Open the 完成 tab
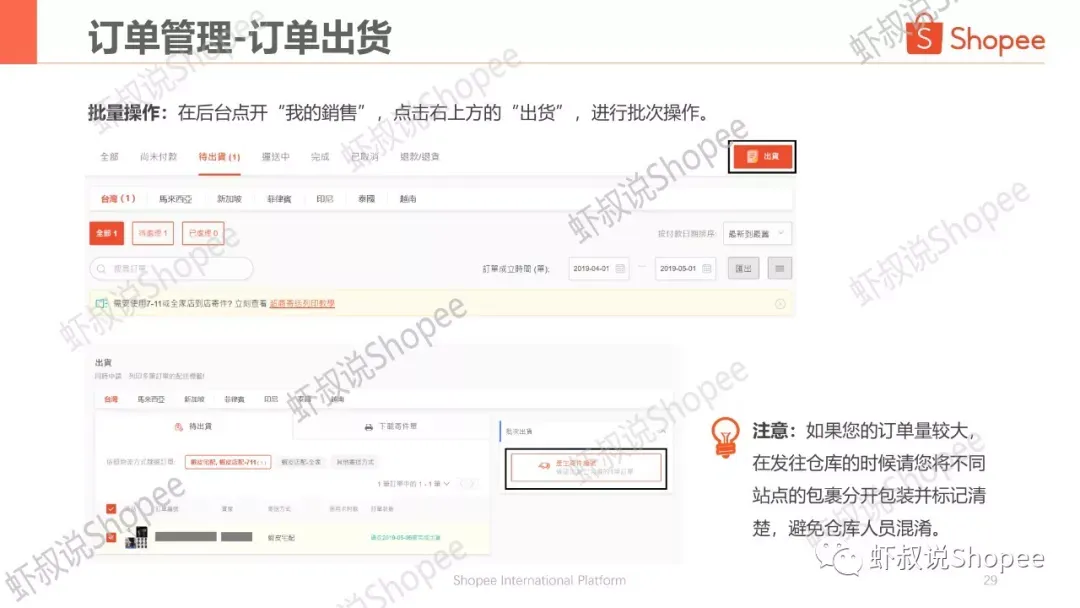The height and width of the screenshot is (608, 1080). click(320, 157)
